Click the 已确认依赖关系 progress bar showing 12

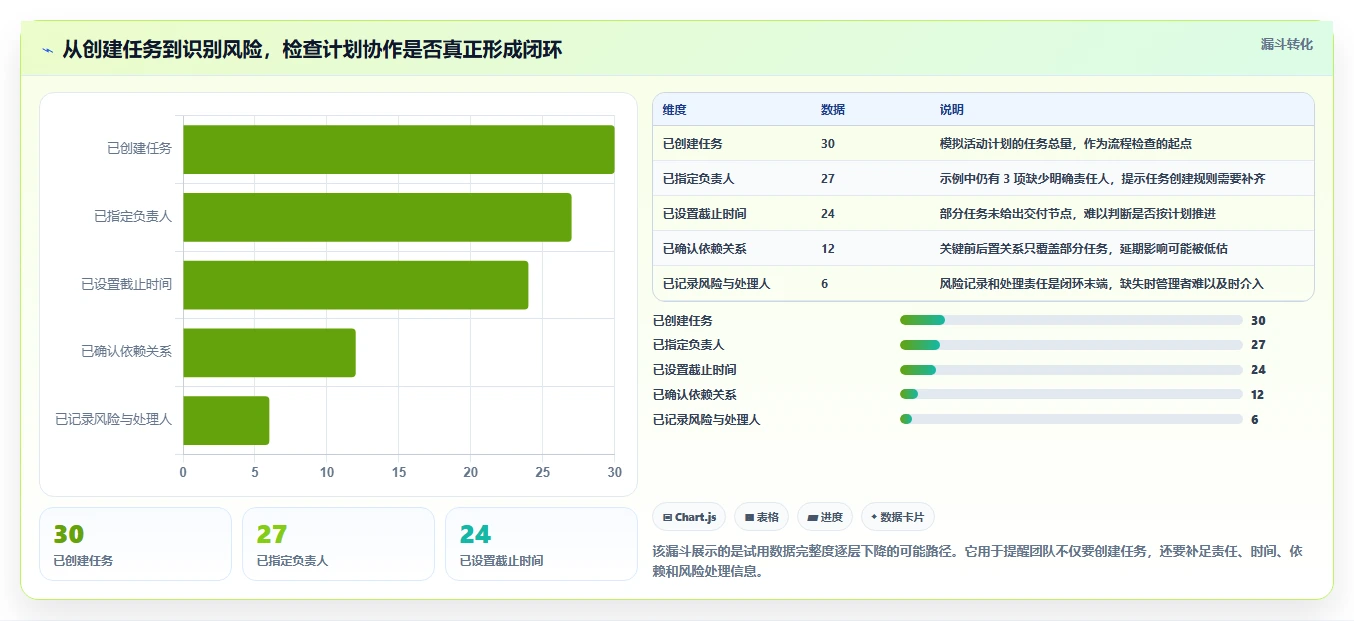[x=1071, y=395]
